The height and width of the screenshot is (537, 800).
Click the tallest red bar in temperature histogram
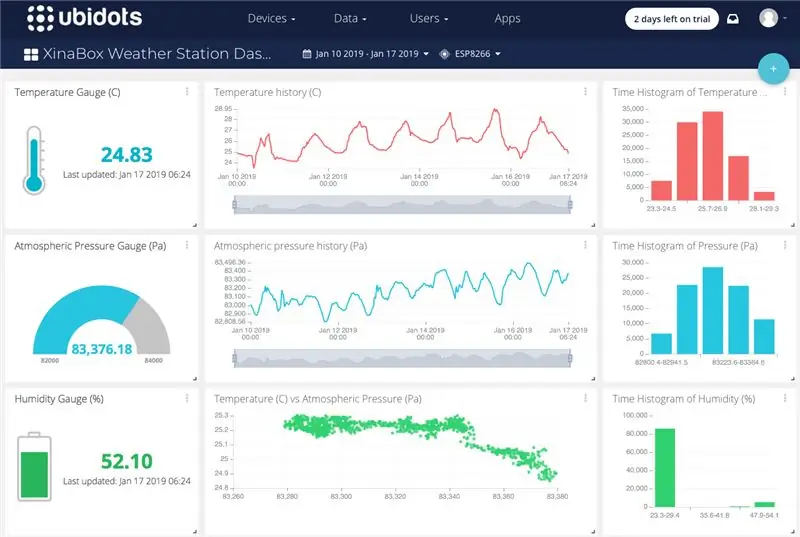coord(713,156)
